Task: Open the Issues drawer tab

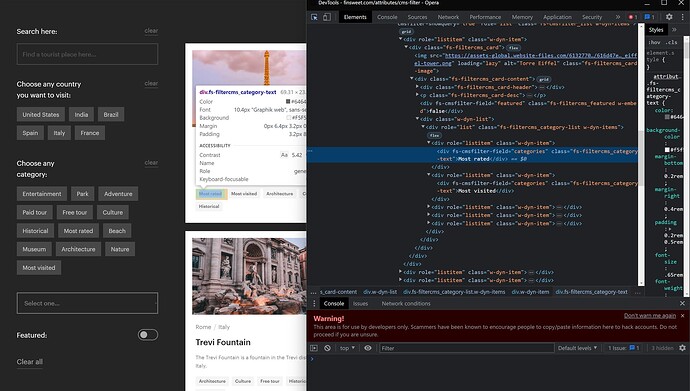Action: click(x=360, y=303)
